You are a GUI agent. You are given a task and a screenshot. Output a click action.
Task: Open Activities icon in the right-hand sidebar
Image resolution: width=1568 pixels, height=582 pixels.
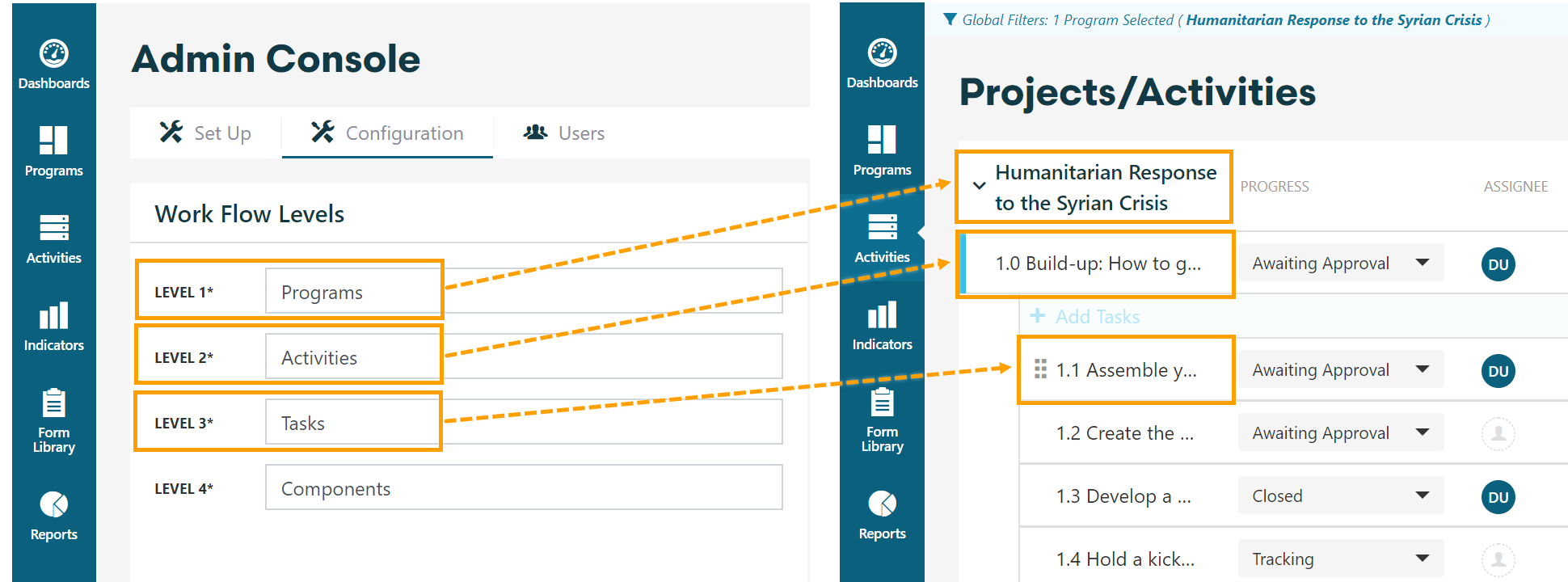(882, 238)
